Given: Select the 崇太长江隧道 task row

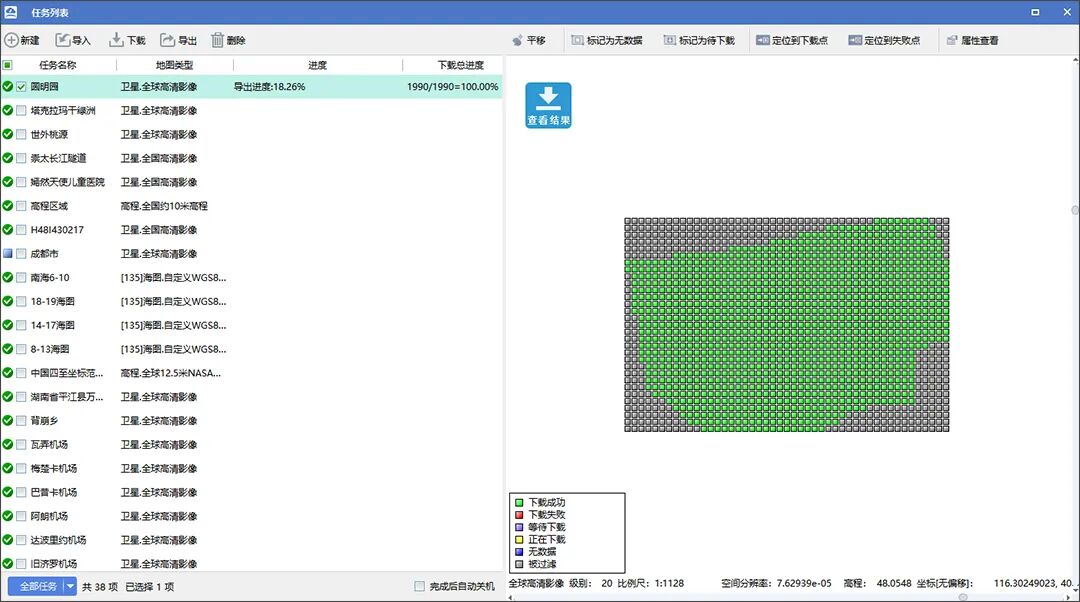Looking at the screenshot, I should pyautogui.click(x=251, y=158).
